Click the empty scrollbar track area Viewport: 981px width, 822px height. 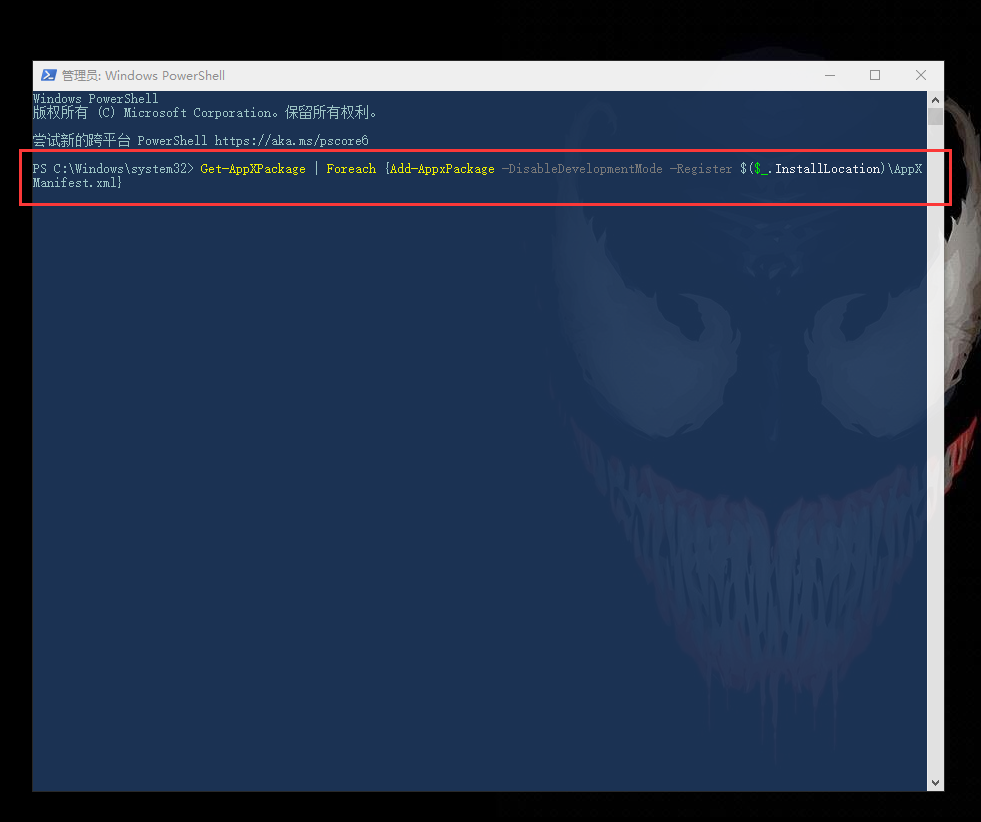[x=935, y=450]
